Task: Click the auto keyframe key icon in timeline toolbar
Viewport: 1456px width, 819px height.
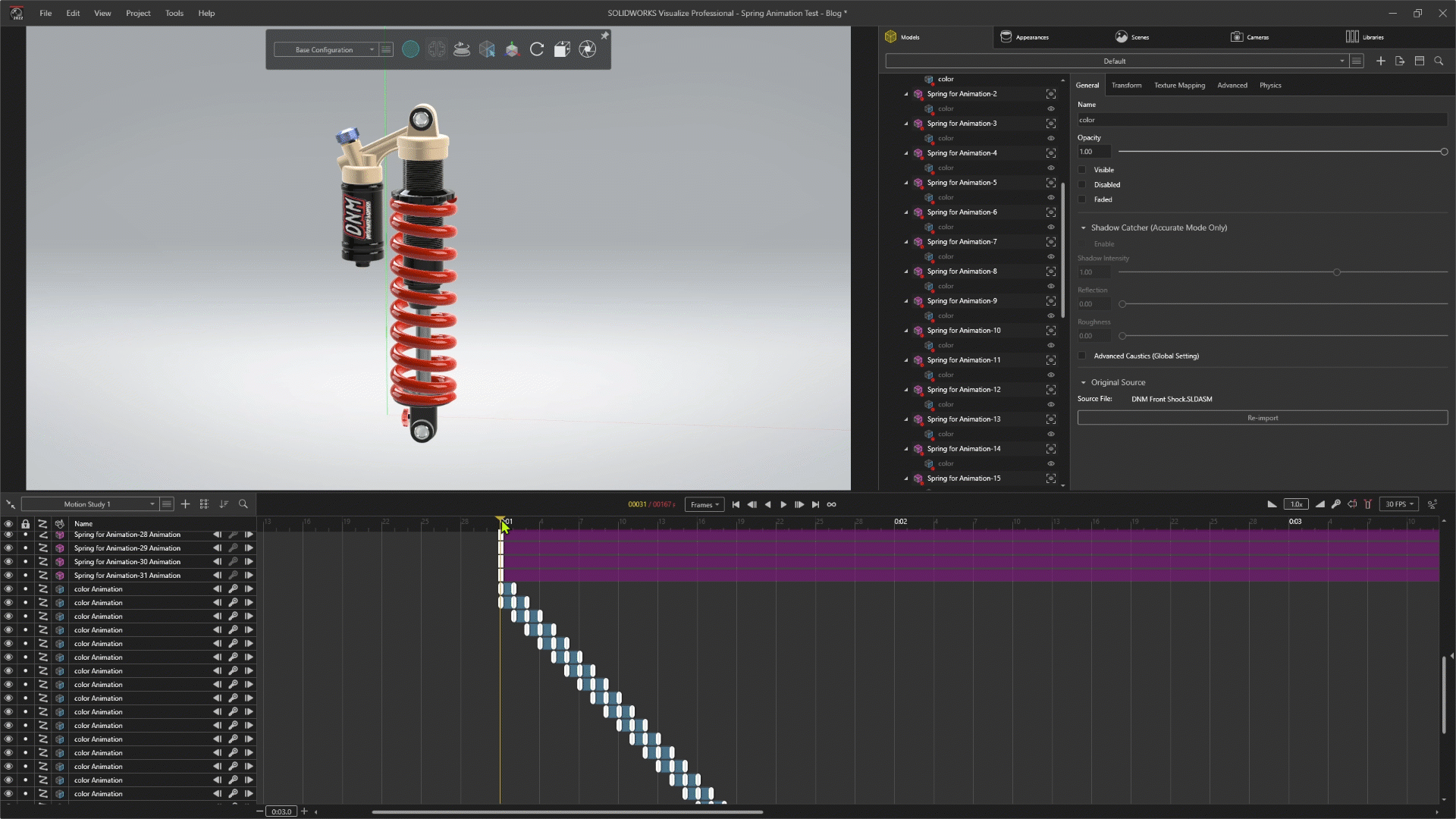Action: pos(1336,504)
